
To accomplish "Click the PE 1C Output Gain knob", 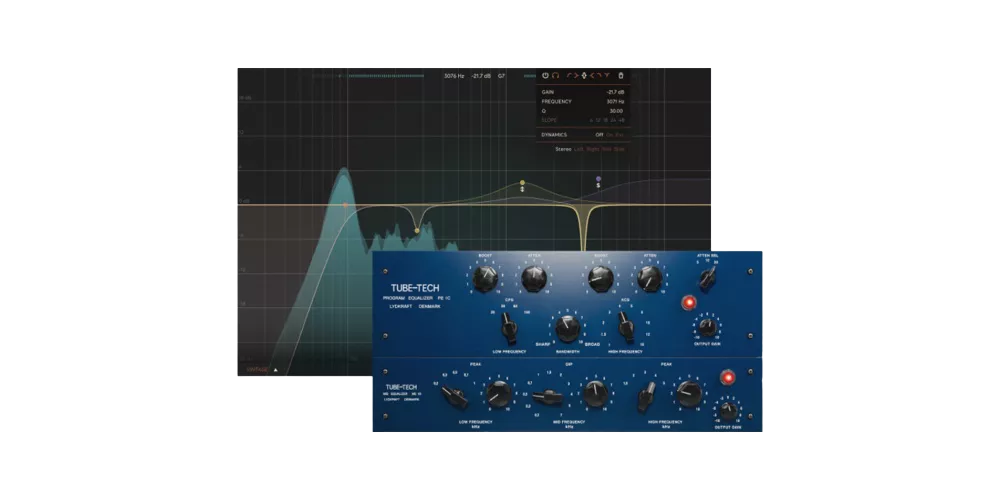I will click(x=709, y=328).
